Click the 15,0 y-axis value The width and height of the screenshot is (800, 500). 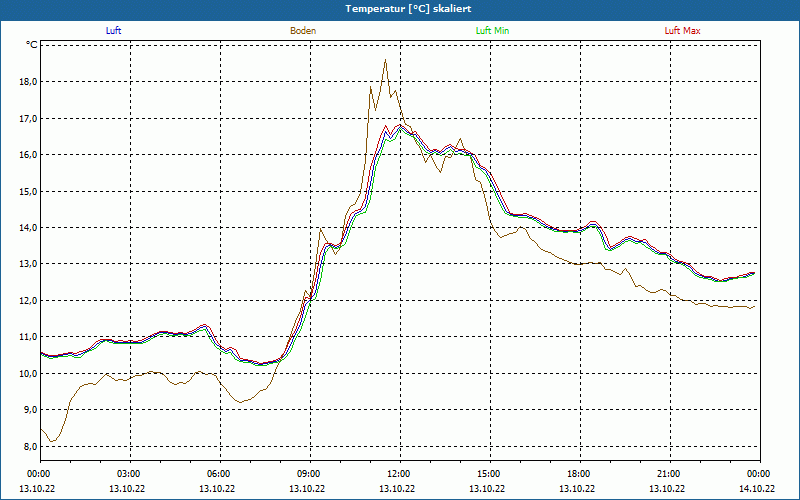pyautogui.click(x=29, y=191)
